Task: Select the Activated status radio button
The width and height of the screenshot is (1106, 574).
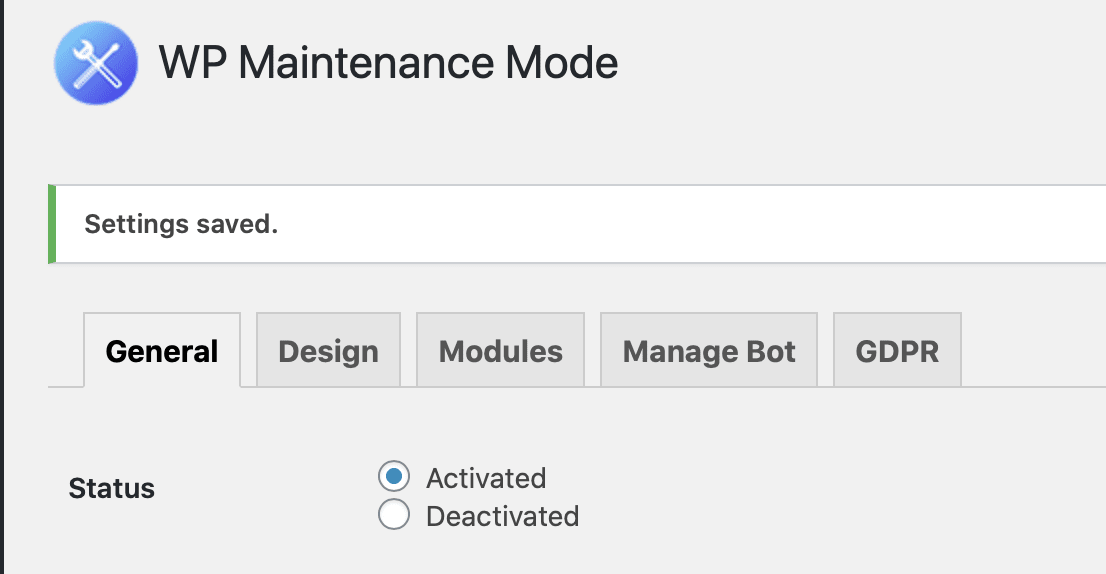Action: [x=394, y=477]
